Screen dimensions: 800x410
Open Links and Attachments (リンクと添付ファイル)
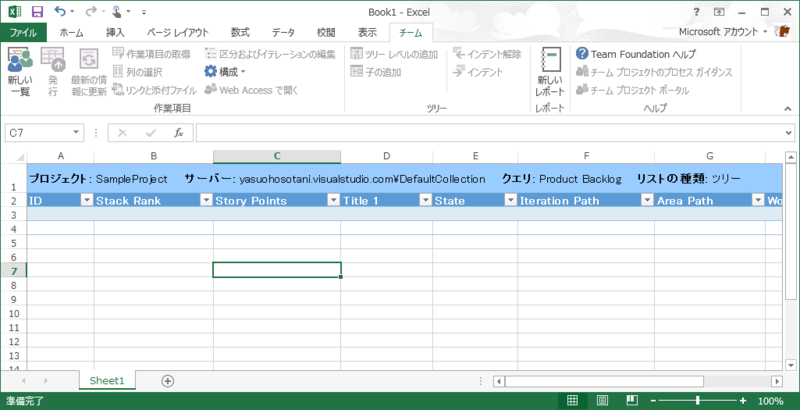[155, 90]
